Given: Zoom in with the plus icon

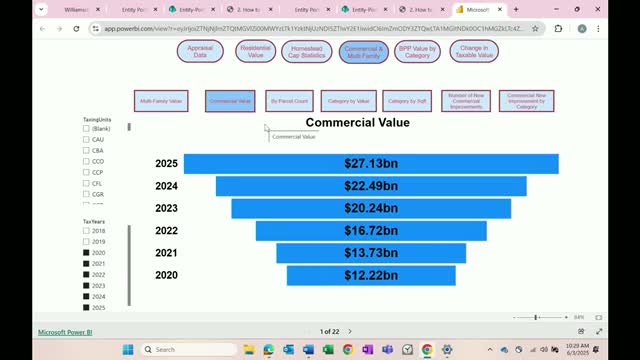Looking at the screenshot, I should pos(566,317).
